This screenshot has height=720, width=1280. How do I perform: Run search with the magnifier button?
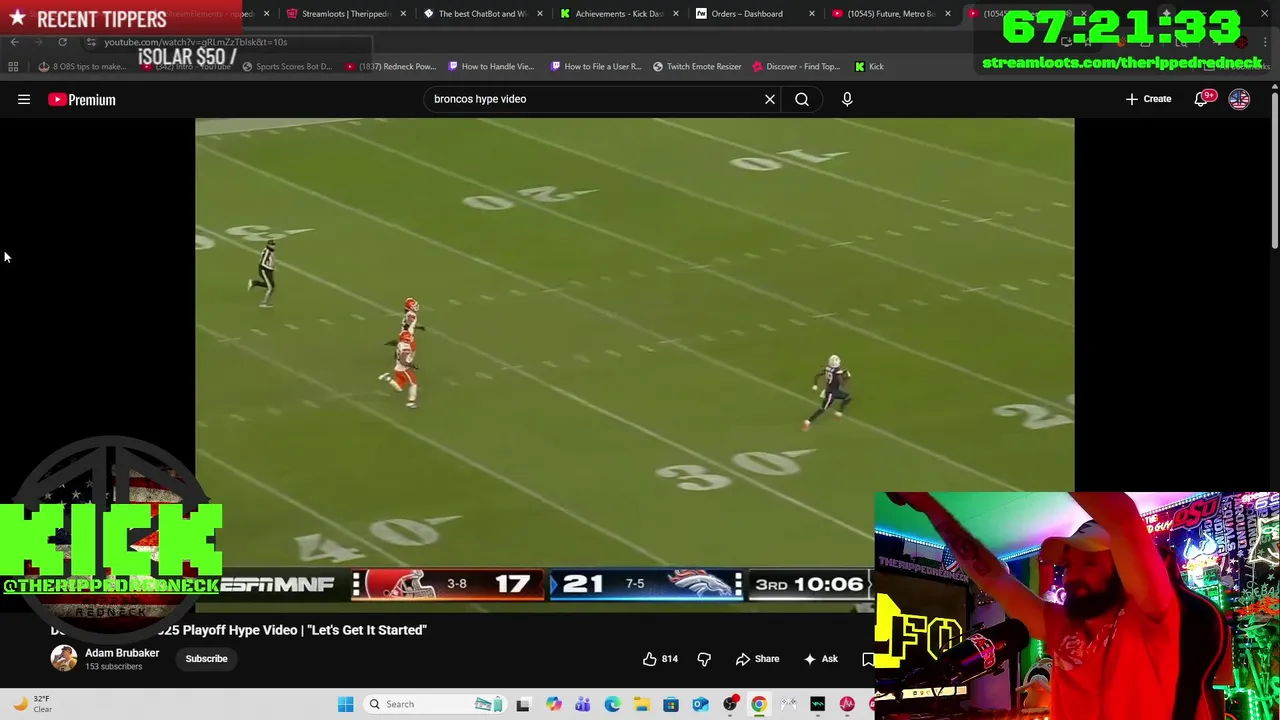pyautogui.click(x=802, y=99)
